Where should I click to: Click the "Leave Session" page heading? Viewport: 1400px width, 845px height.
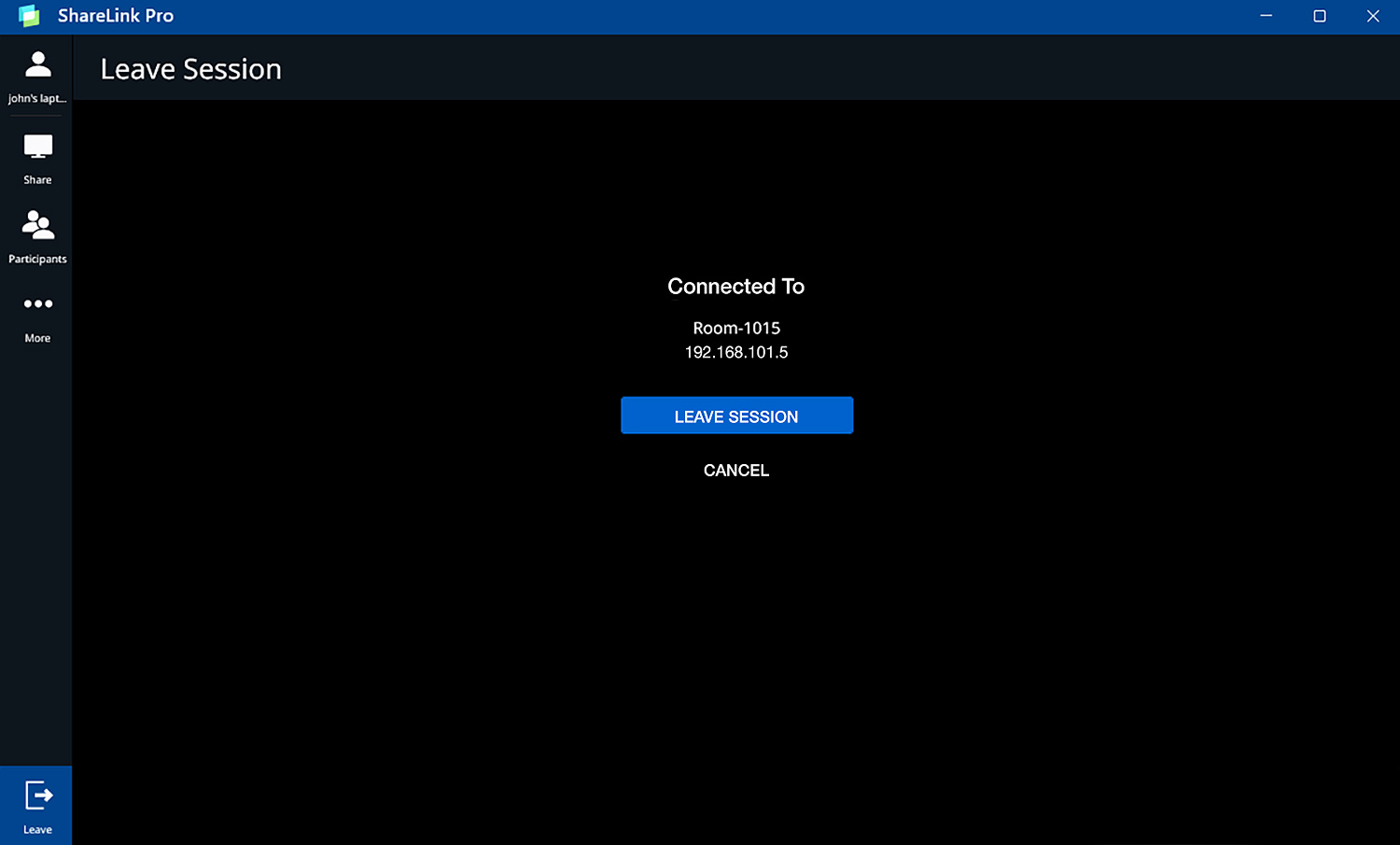(190, 69)
